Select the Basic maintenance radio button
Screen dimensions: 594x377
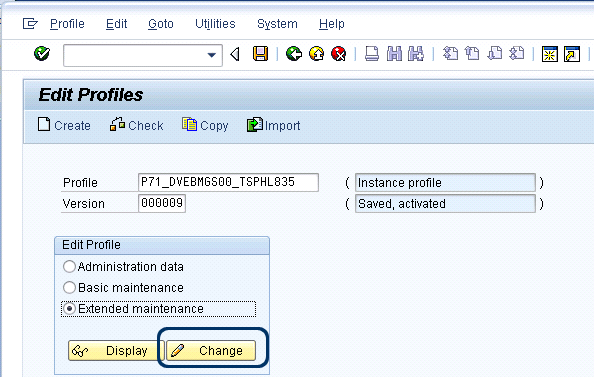[x=69, y=287]
